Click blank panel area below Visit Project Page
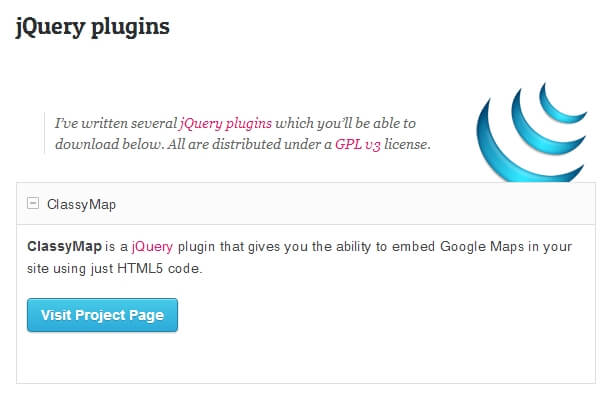Screen dimensions: 600x400 pyautogui.click(x=300, y=358)
